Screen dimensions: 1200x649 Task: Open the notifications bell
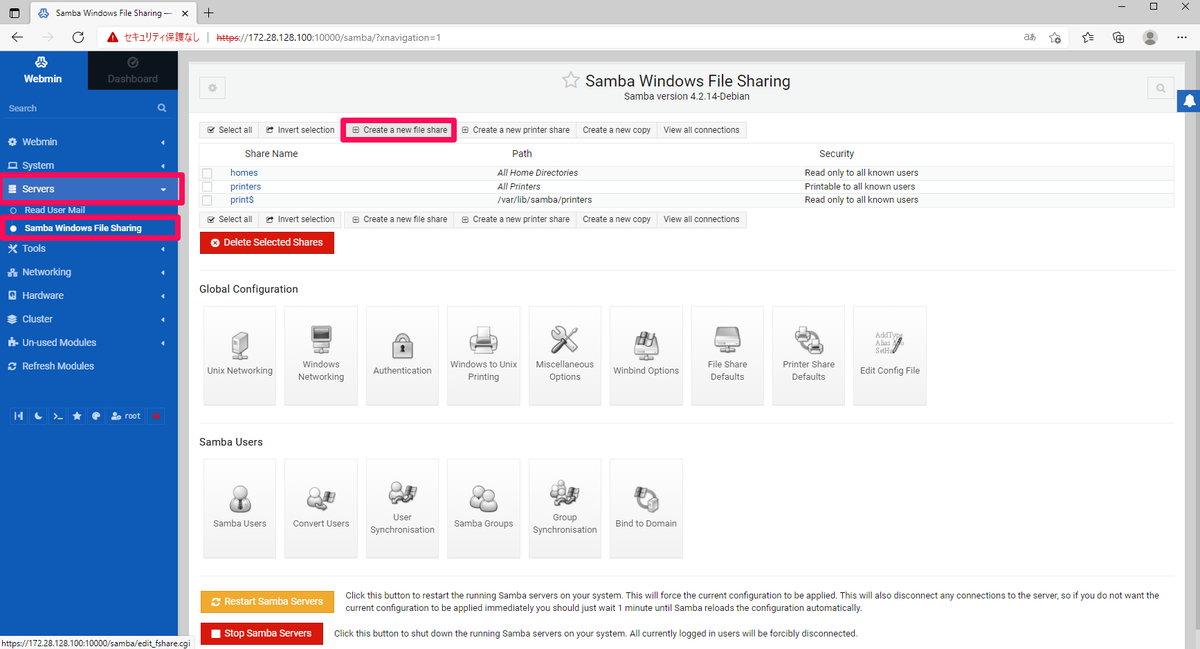pyautogui.click(x=1190, y=101)
